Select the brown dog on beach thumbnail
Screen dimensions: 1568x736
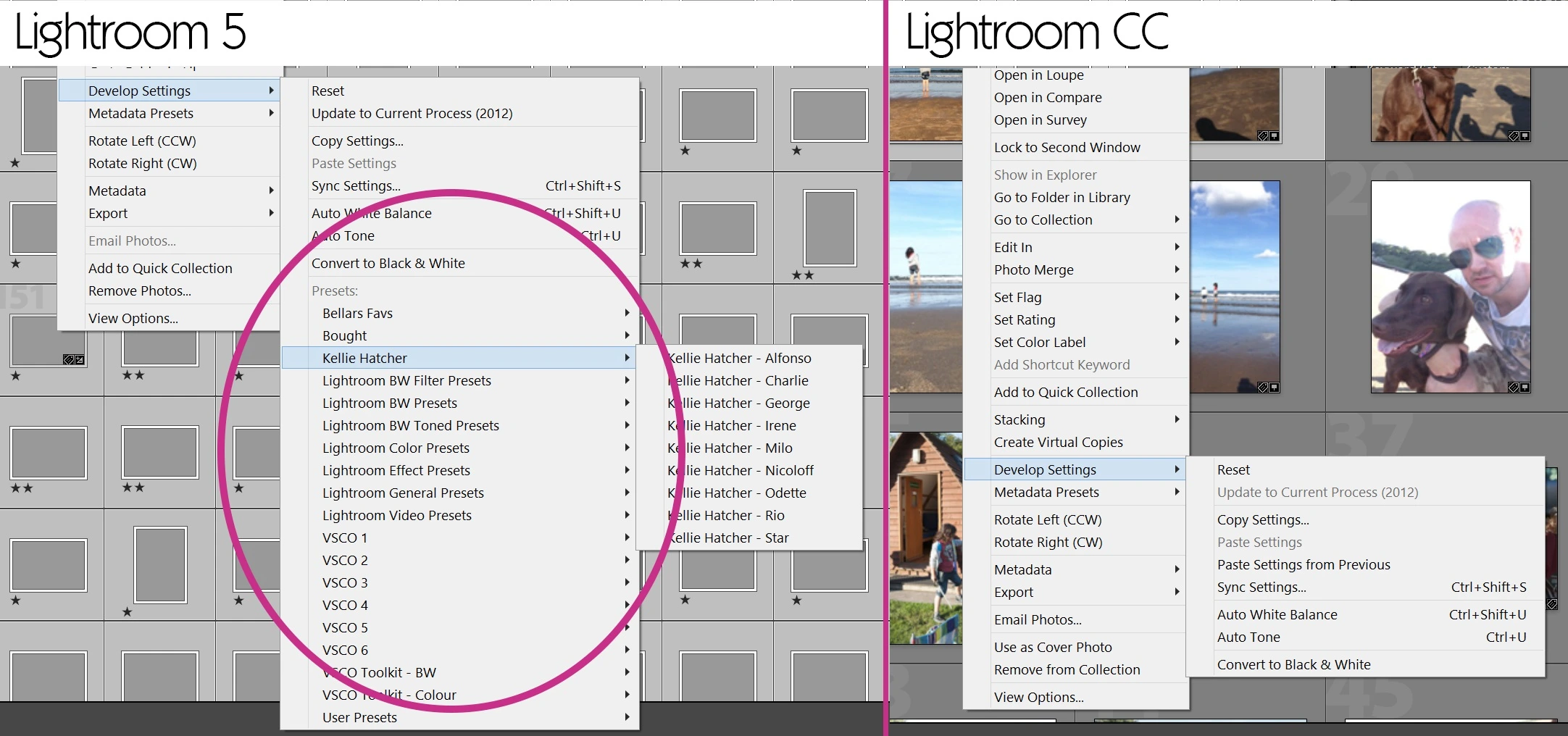(1451, 104)
